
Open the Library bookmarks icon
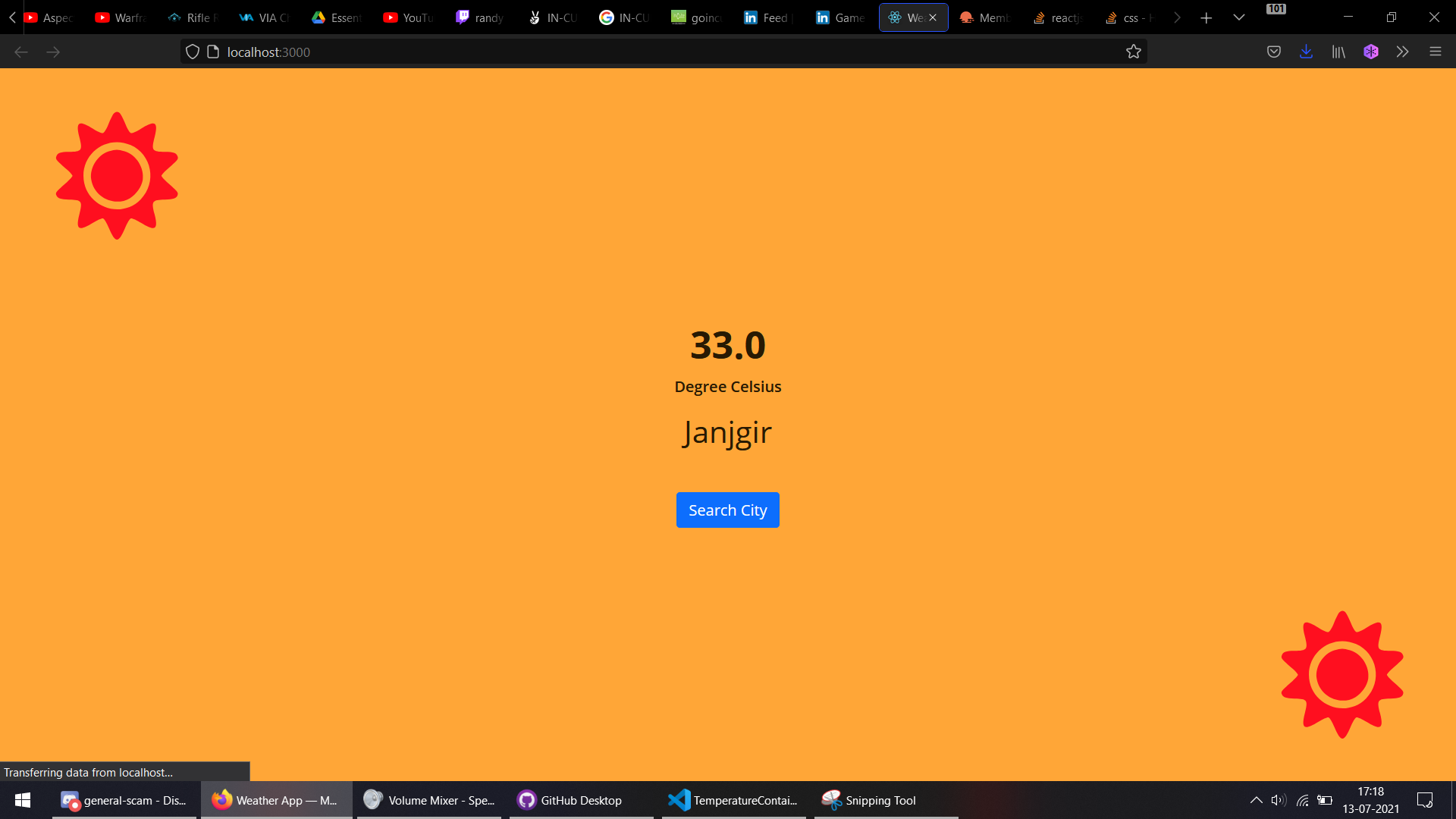[x=1338, y=52]
